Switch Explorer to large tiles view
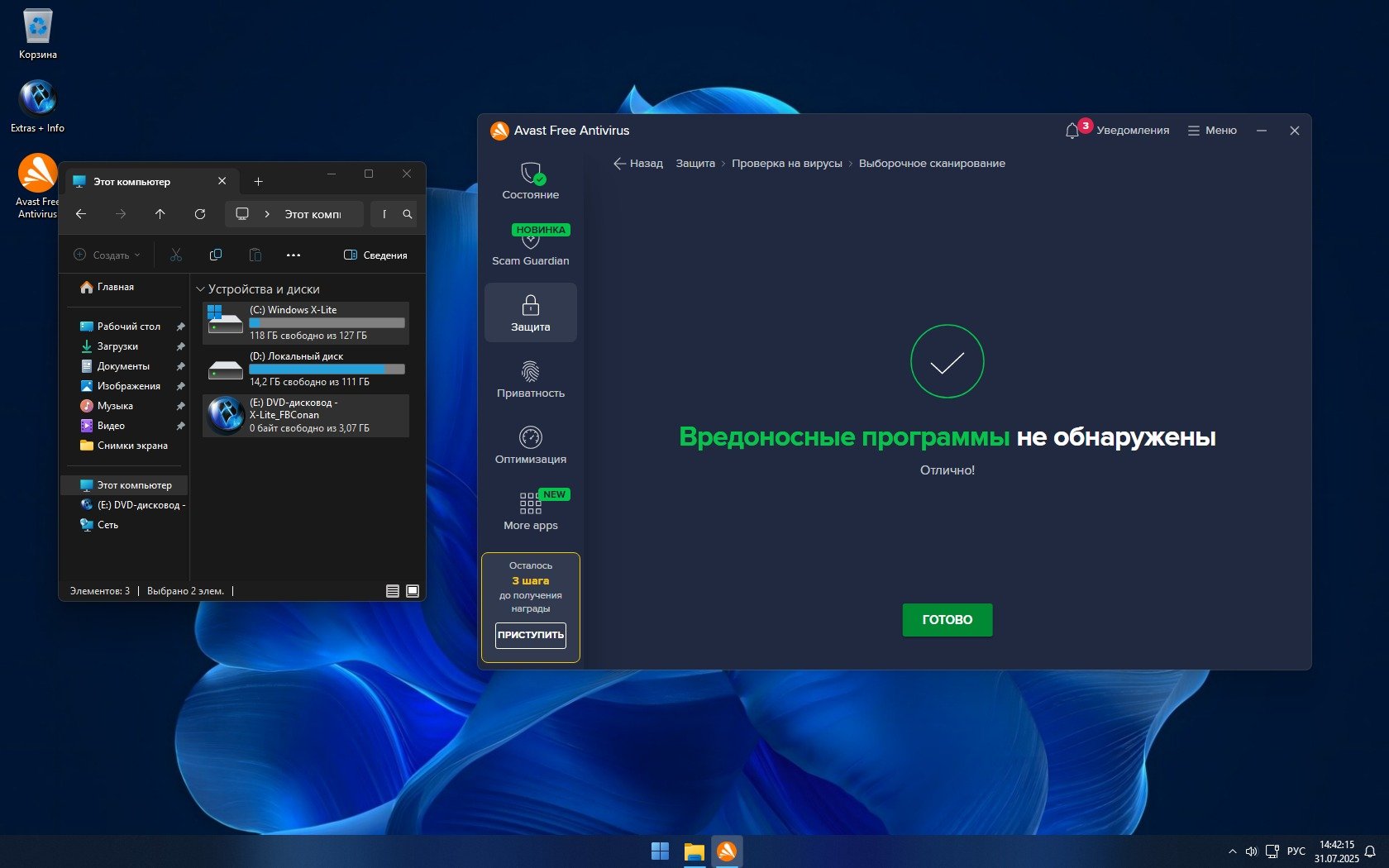This screenshot has height=868, width=1389. tap(413, 591)
